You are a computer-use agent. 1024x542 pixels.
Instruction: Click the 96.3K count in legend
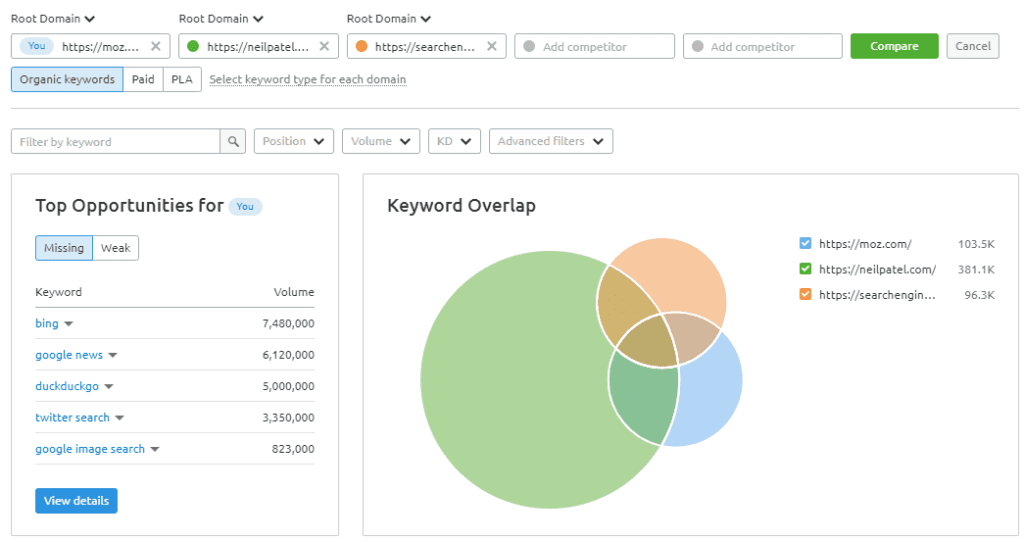coord(980,295)
